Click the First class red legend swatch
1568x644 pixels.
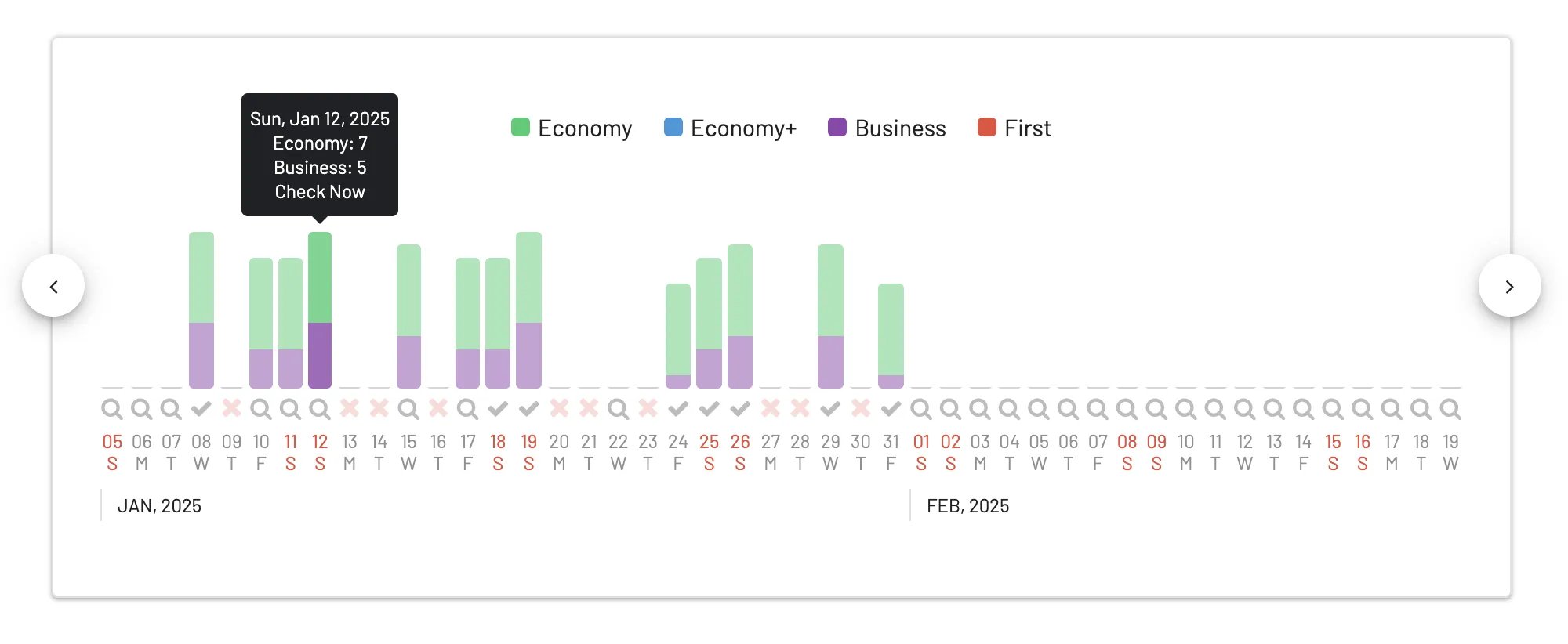point(987,127)
